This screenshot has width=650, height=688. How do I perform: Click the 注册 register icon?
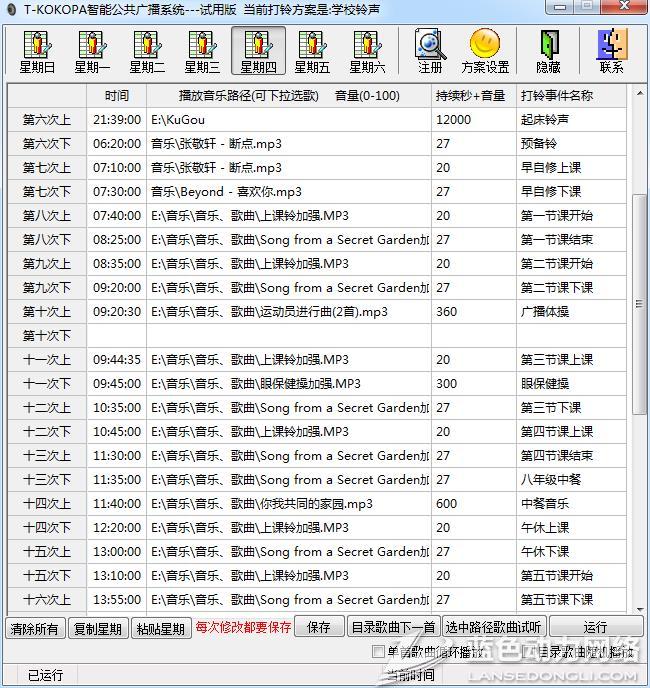(x=430, y=51)
